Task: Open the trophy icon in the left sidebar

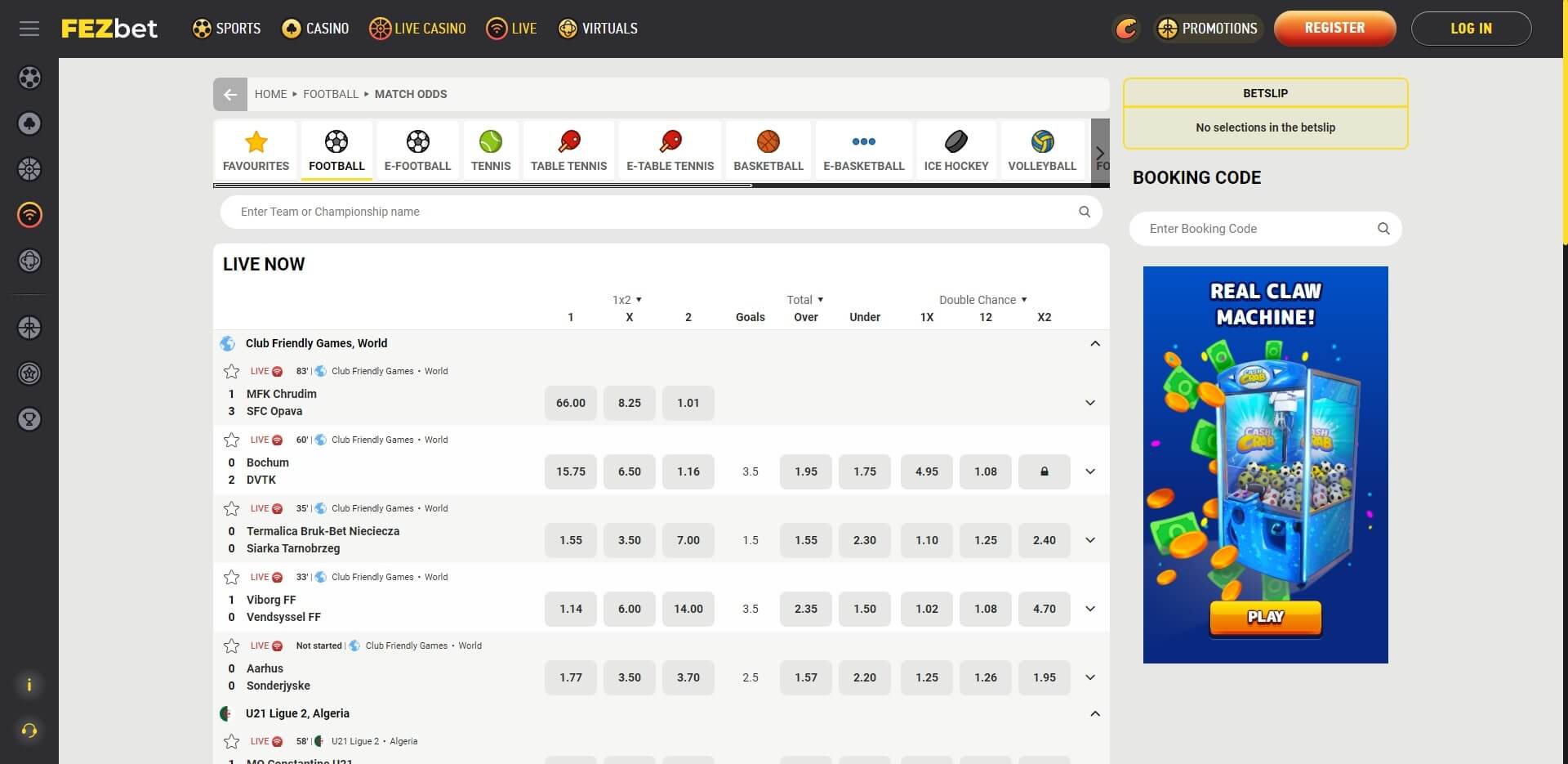Action: [29, 419]
